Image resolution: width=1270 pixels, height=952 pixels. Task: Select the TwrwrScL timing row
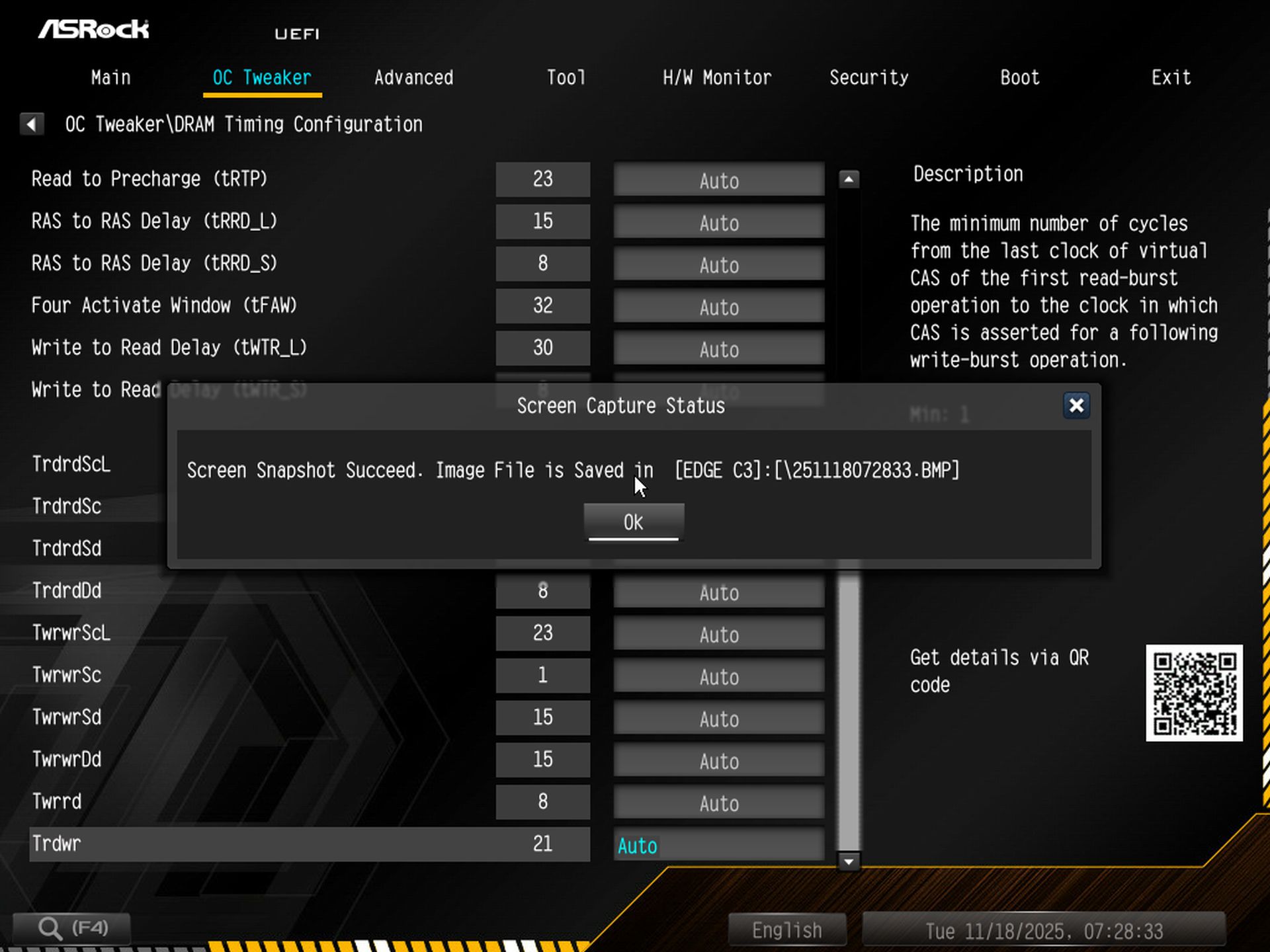point(71,633)
